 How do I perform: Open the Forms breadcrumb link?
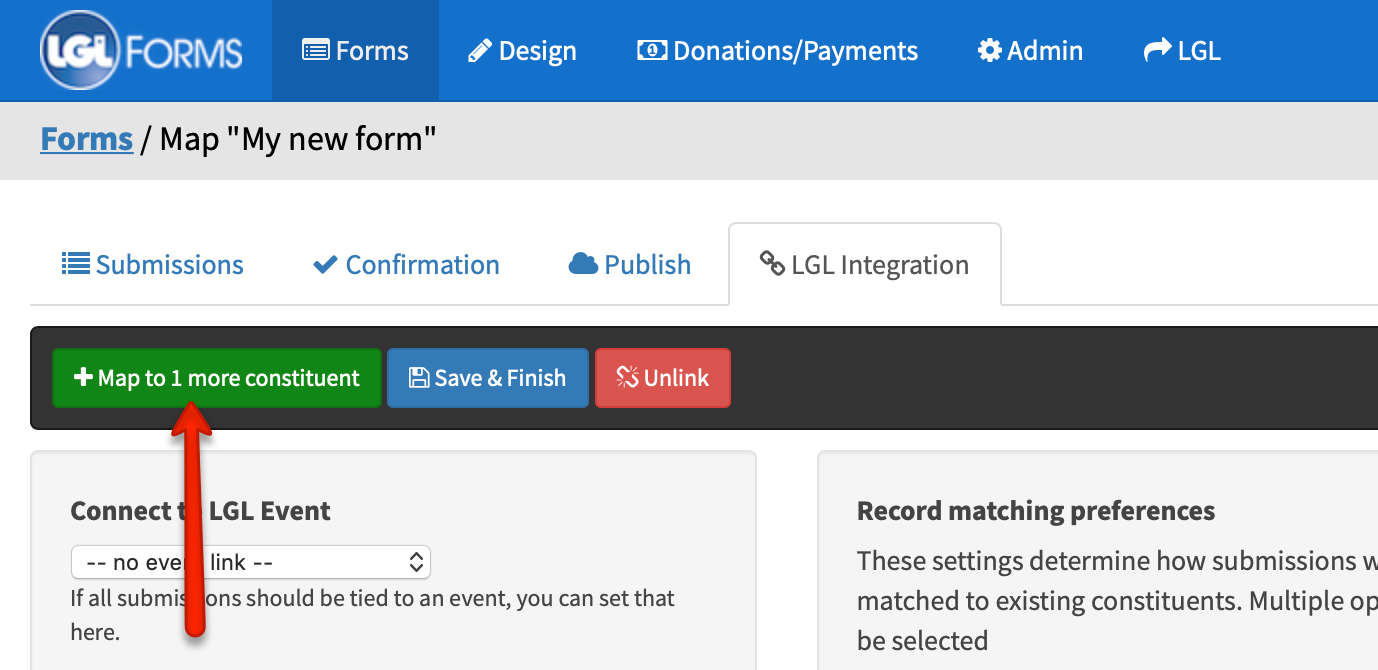click(x=86, y=138)
